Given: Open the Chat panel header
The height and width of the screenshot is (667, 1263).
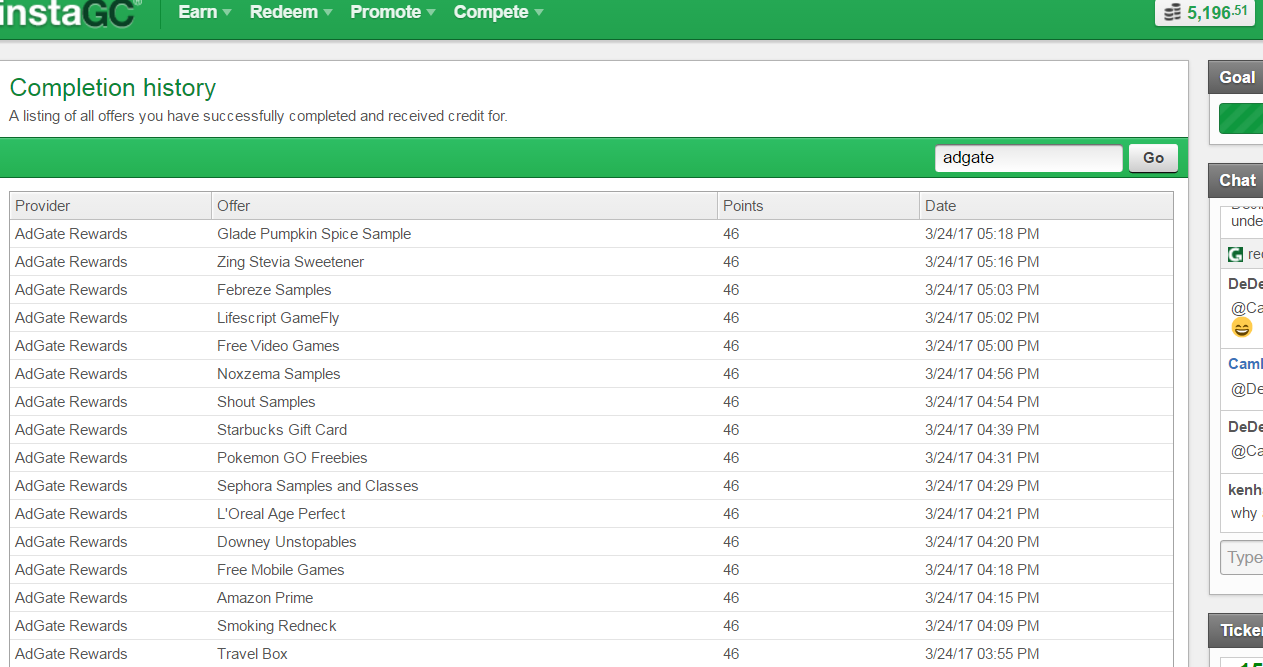Looking at the screenshot, I should (x=1236, y=181).
